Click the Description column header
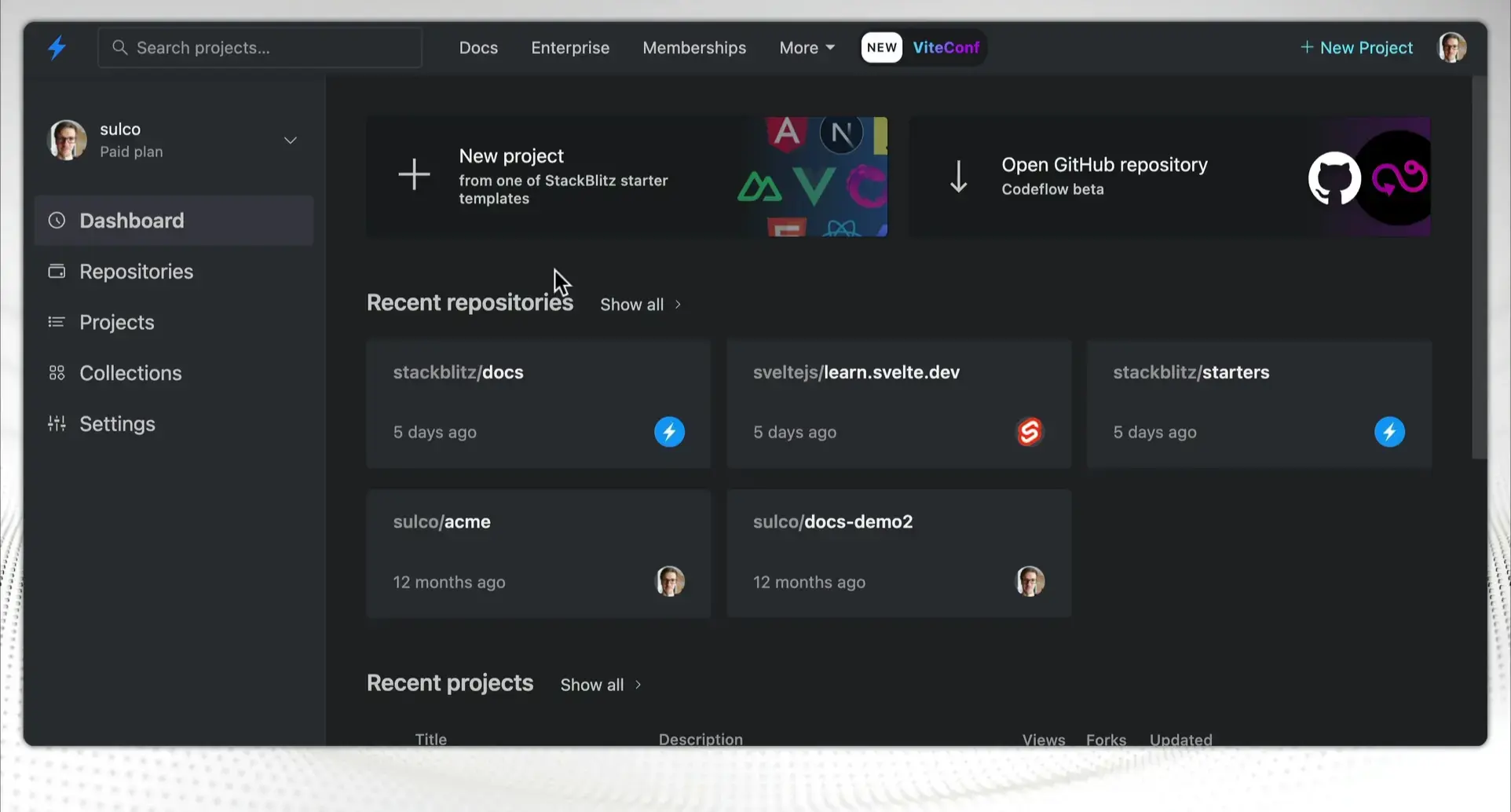The width and height of the screenshot is (1511, 812). pos(701,739)
